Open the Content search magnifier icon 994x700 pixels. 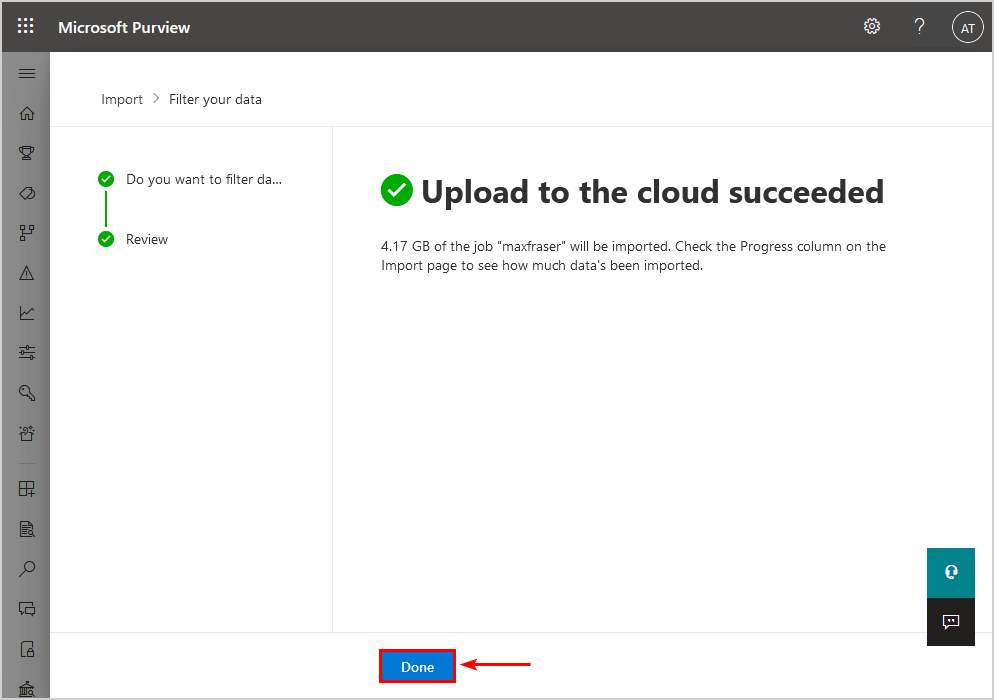coord(27,569)
